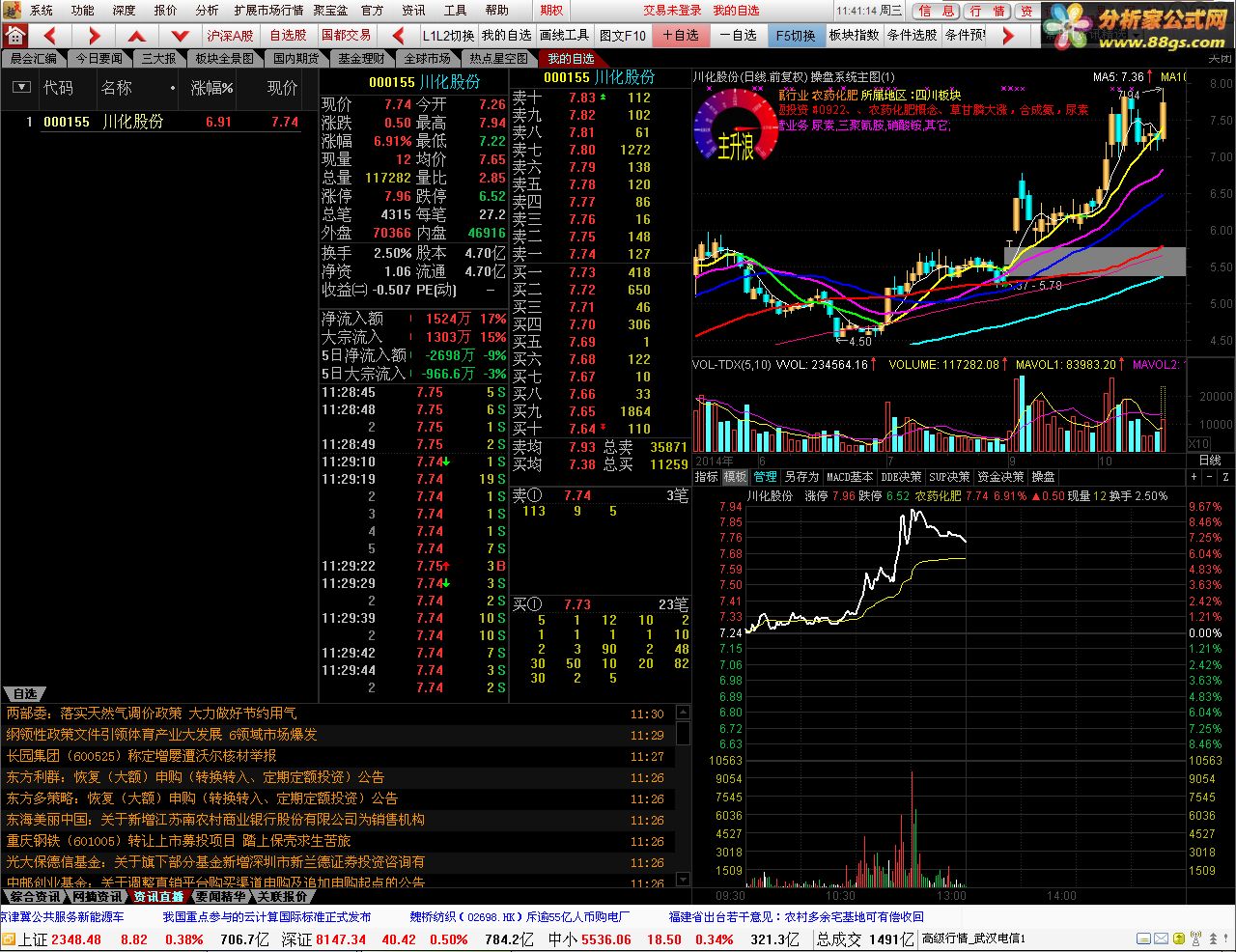
Task: Switch to 要闻精华 news tab
Action: (220, 897)
